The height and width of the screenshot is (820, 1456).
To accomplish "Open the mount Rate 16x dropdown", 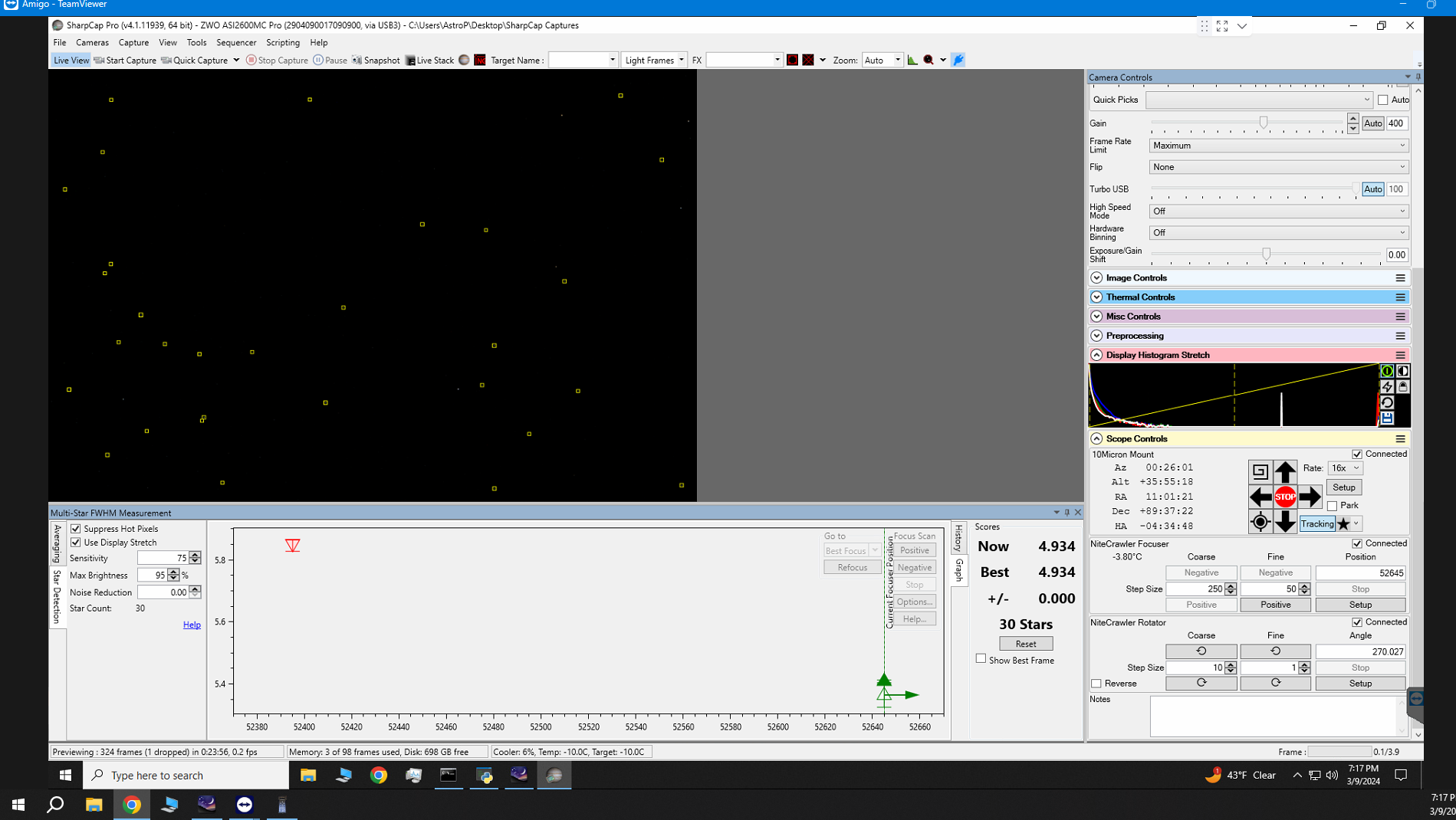I will tap(1345, 468).
